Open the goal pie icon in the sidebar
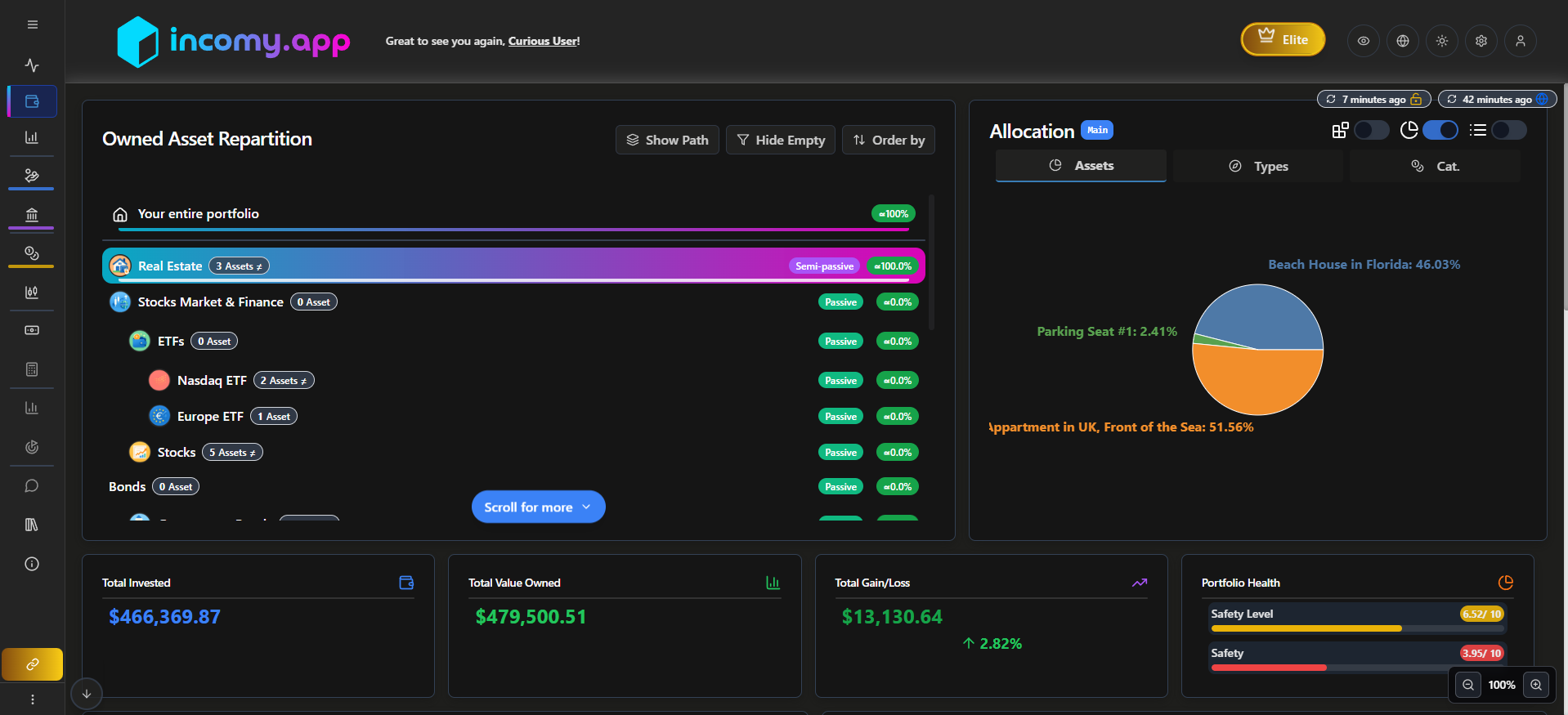This screenshot has width=1568, height=715. coord(32,447)
